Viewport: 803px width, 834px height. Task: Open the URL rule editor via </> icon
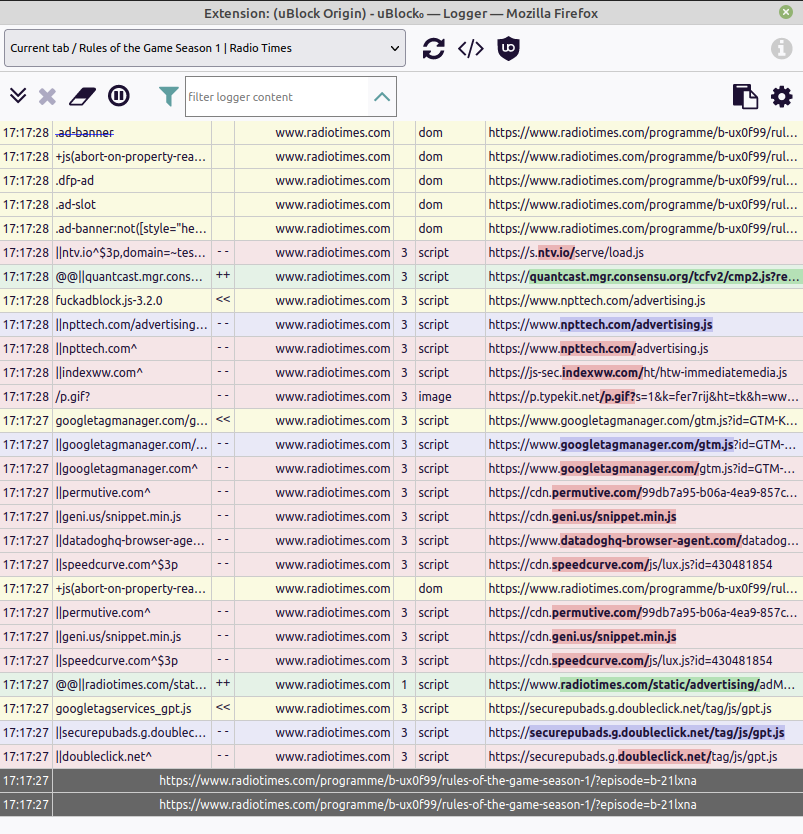pos(470,47)
